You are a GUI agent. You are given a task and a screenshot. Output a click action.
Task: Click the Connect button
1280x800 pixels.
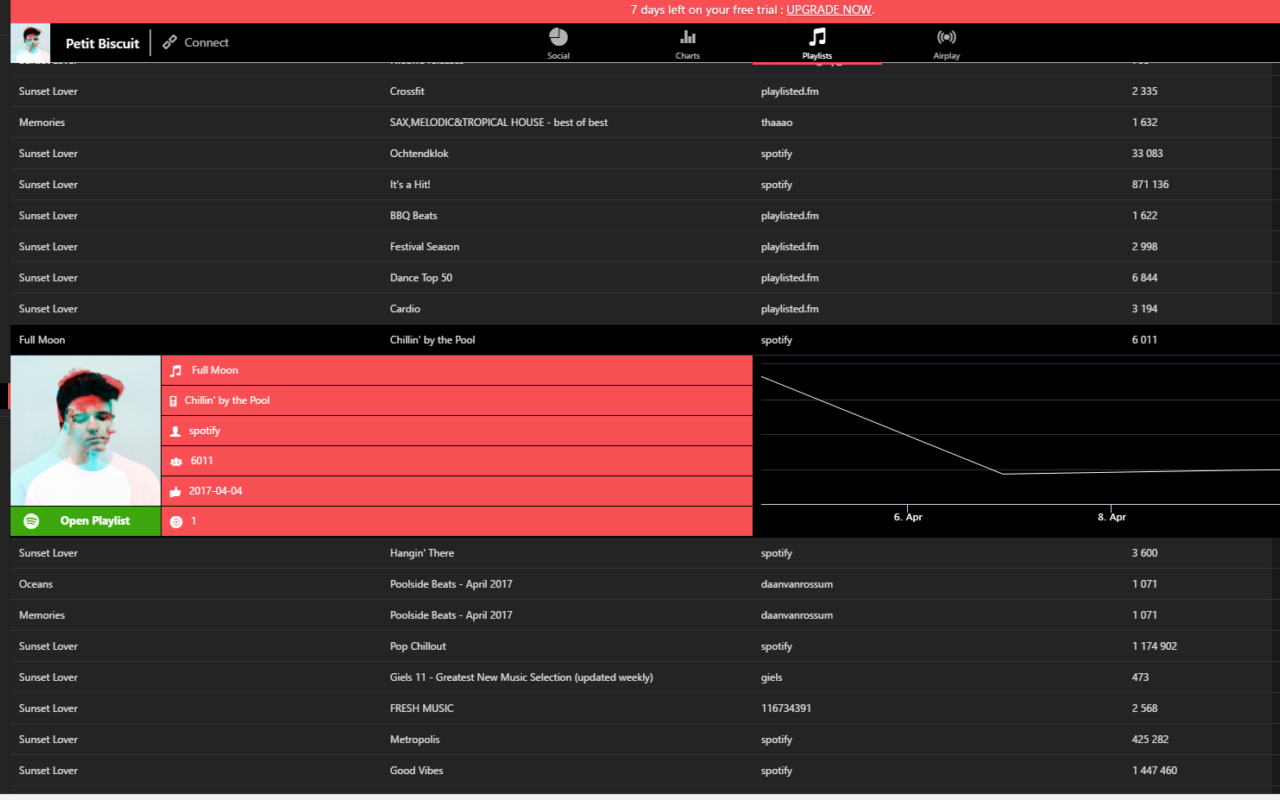(196, 42)
